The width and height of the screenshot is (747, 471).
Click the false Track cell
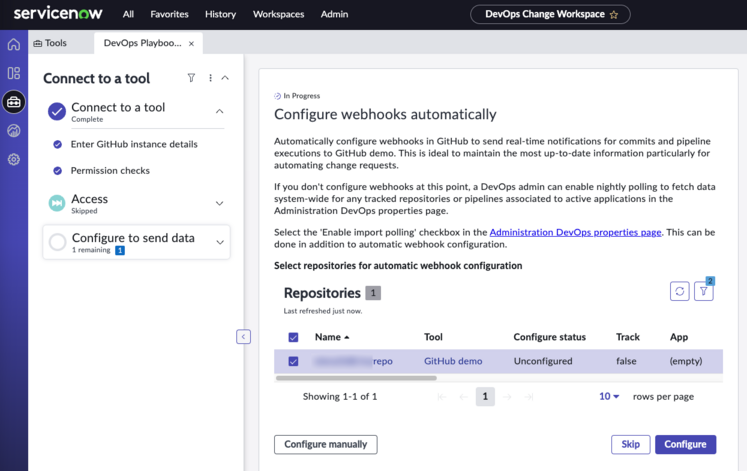click(626, 361)
